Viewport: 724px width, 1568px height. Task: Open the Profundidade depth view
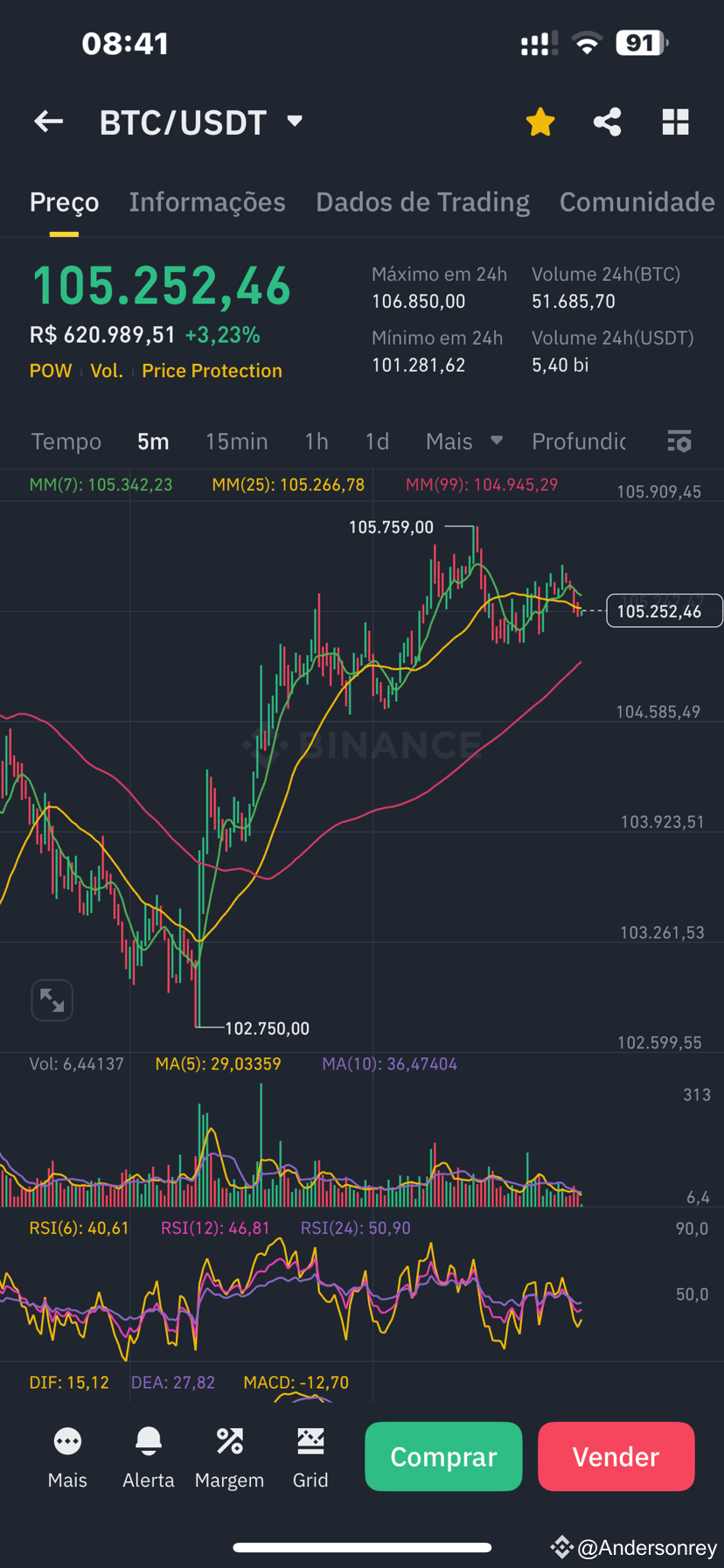coord(579,442)
